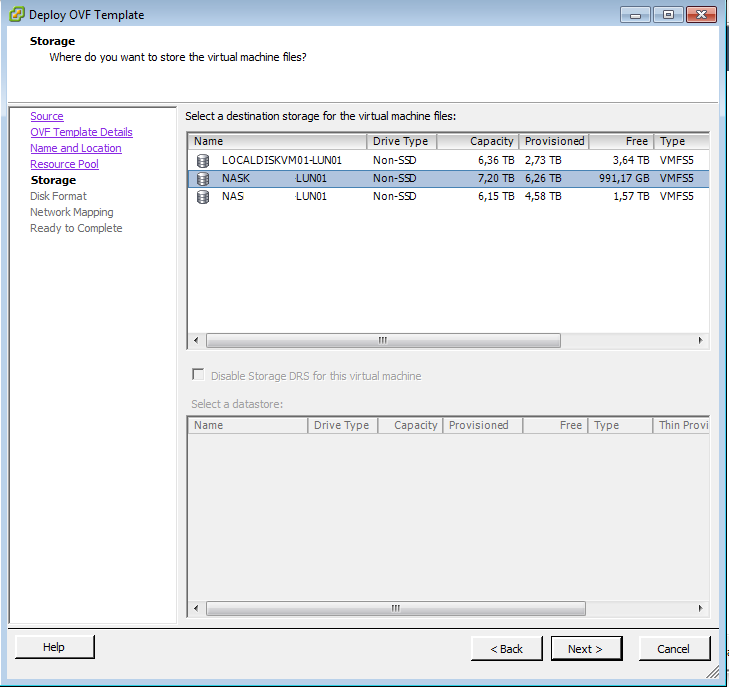Image resolution: width=729 pixels, height=687 pixels.
Task: Cancel the OVF deployment wizard
Action: [x=674, y=648]
